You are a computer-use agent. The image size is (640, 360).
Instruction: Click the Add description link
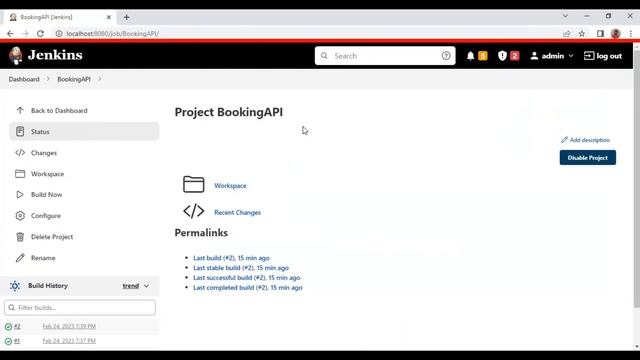585,140
